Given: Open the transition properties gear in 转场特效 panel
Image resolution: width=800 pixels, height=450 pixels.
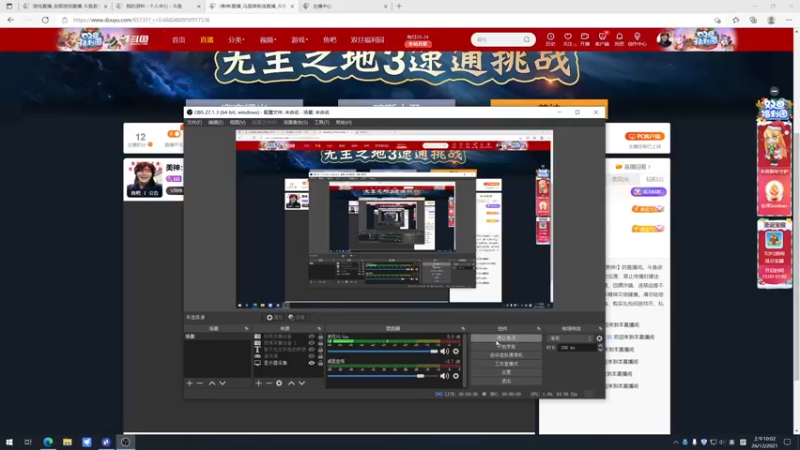Looking at the screenshot, I should coord(599,338).
